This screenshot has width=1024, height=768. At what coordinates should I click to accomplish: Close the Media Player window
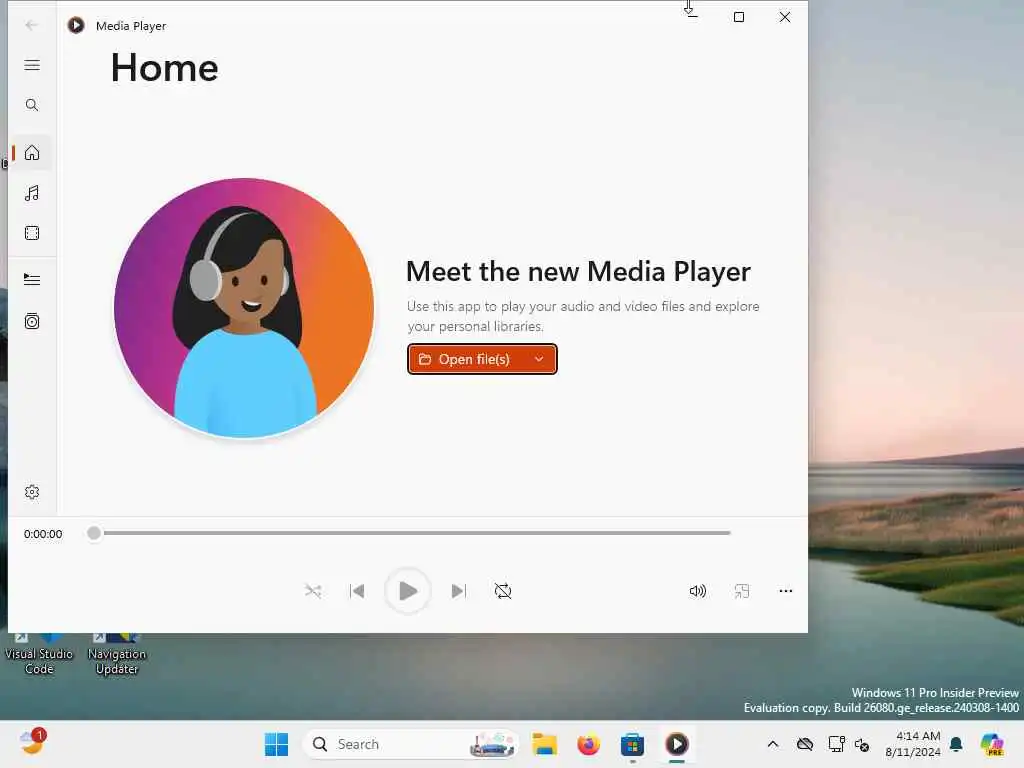(785, 17)
